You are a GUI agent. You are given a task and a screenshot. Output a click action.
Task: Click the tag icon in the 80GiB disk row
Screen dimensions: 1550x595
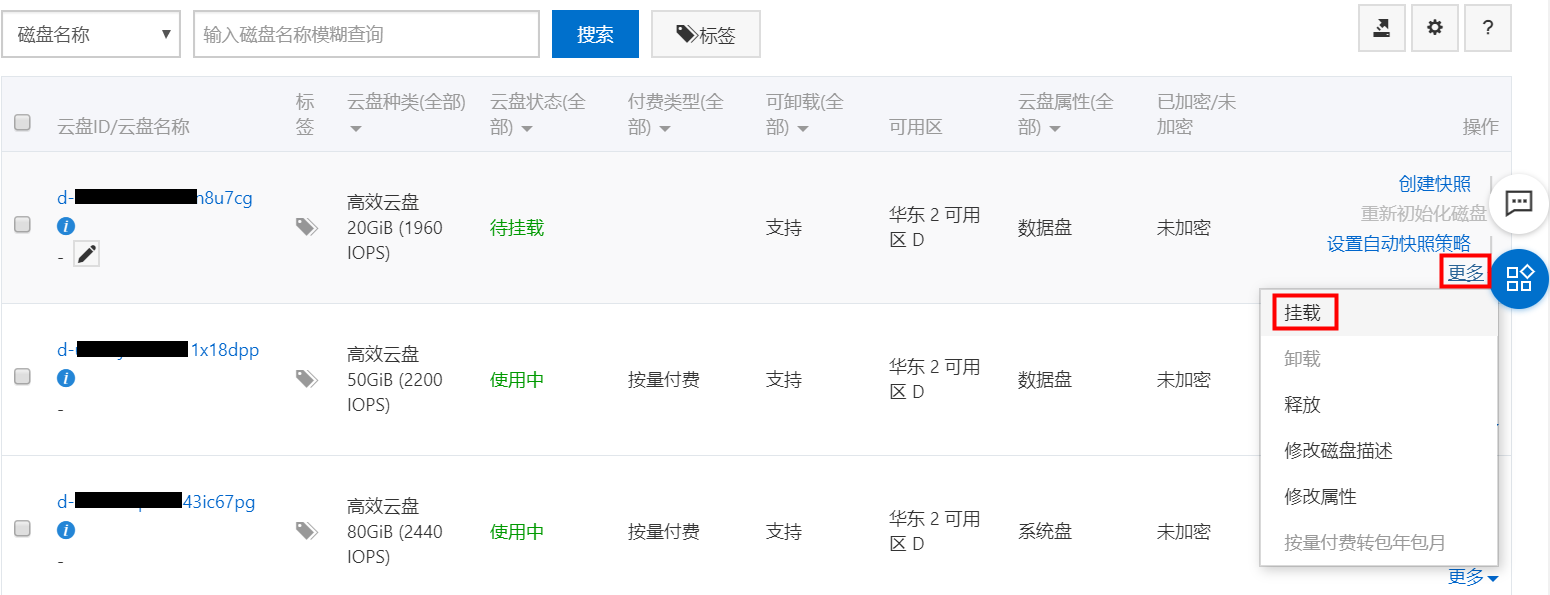pyautogui.click(x=306, y=531)
